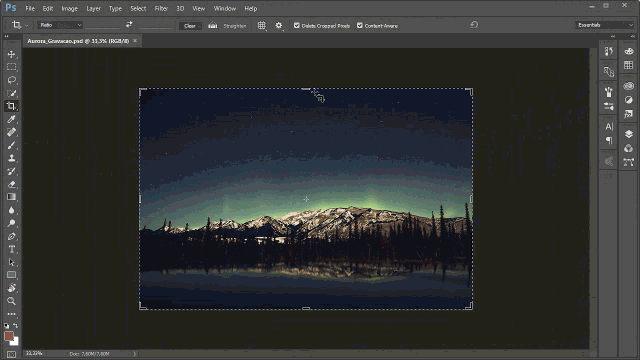Select the Move tool
Viewport: 640px width, 360px height.
pyautogui.click(x=11, y=54)
